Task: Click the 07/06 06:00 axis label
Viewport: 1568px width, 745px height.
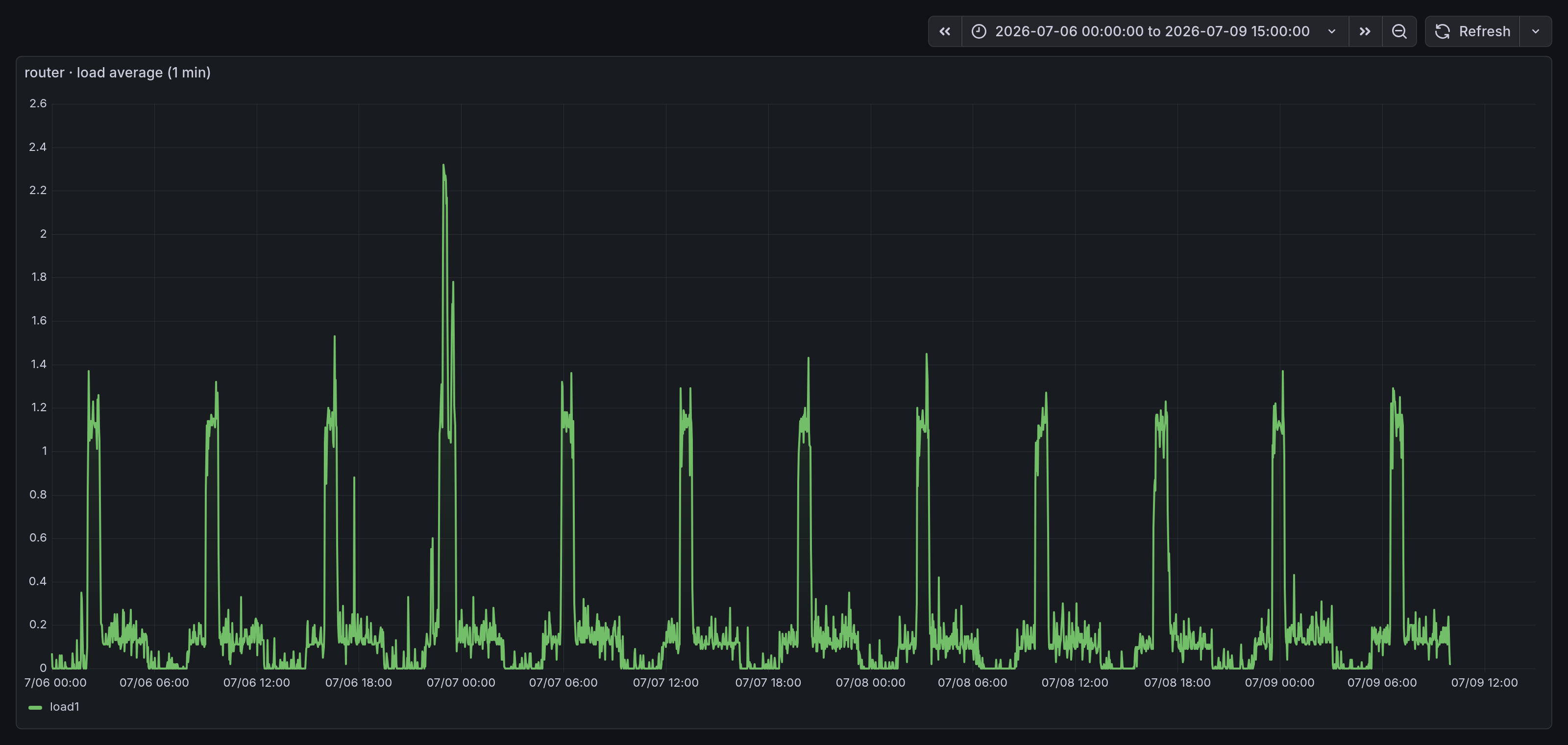Action: coord(154,683)
